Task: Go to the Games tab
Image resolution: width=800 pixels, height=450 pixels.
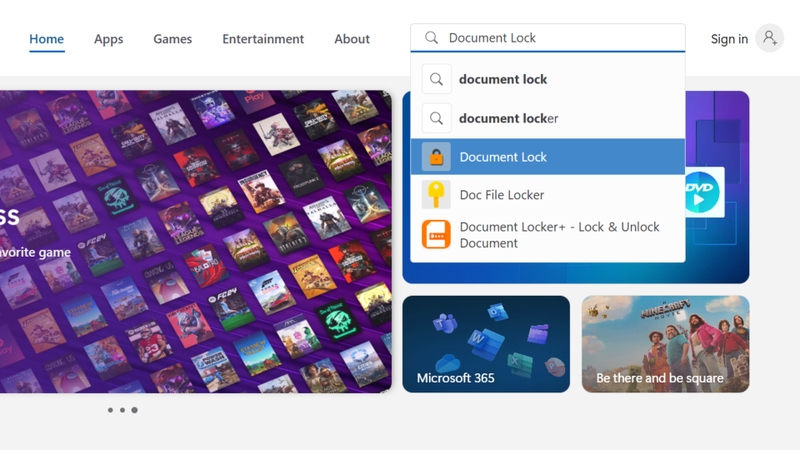Action: (x=172, y=39)
